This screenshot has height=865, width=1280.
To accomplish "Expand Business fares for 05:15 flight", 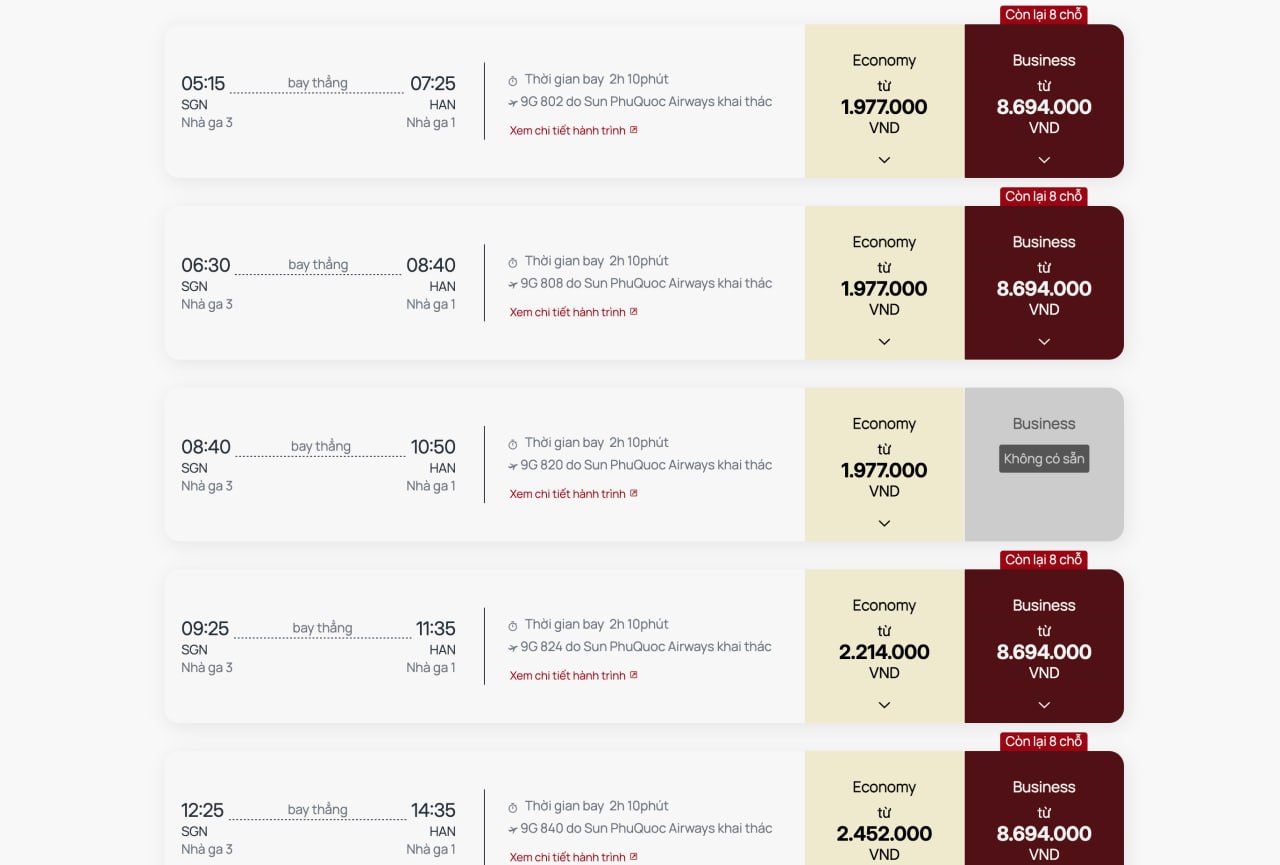I will (1044, 160).
